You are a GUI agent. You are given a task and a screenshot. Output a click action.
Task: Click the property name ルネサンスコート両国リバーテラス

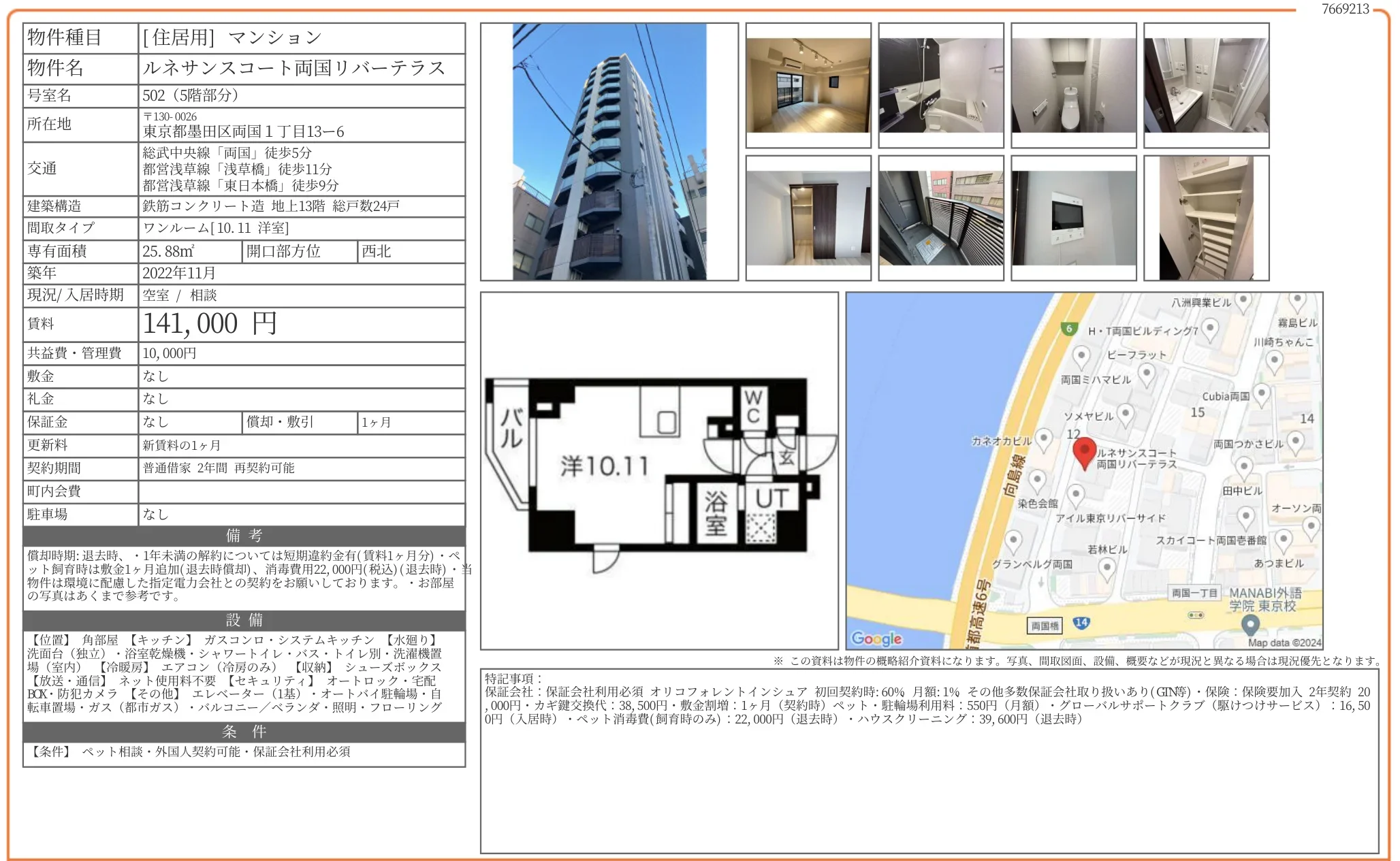click(x=293, y=68)
